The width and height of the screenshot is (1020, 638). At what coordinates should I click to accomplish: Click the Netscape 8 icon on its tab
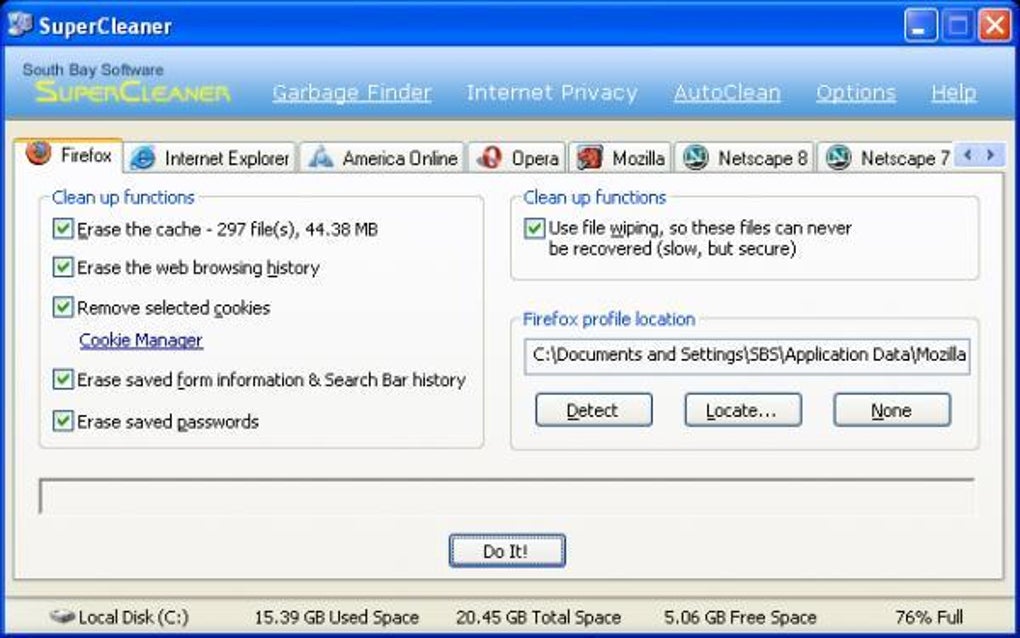pyautogui.click(x=695, y=158)
